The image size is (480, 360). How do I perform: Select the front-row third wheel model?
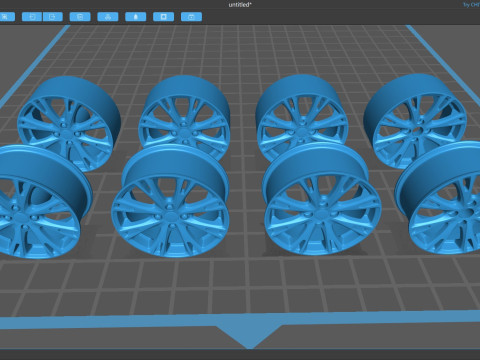coord(323,199)
